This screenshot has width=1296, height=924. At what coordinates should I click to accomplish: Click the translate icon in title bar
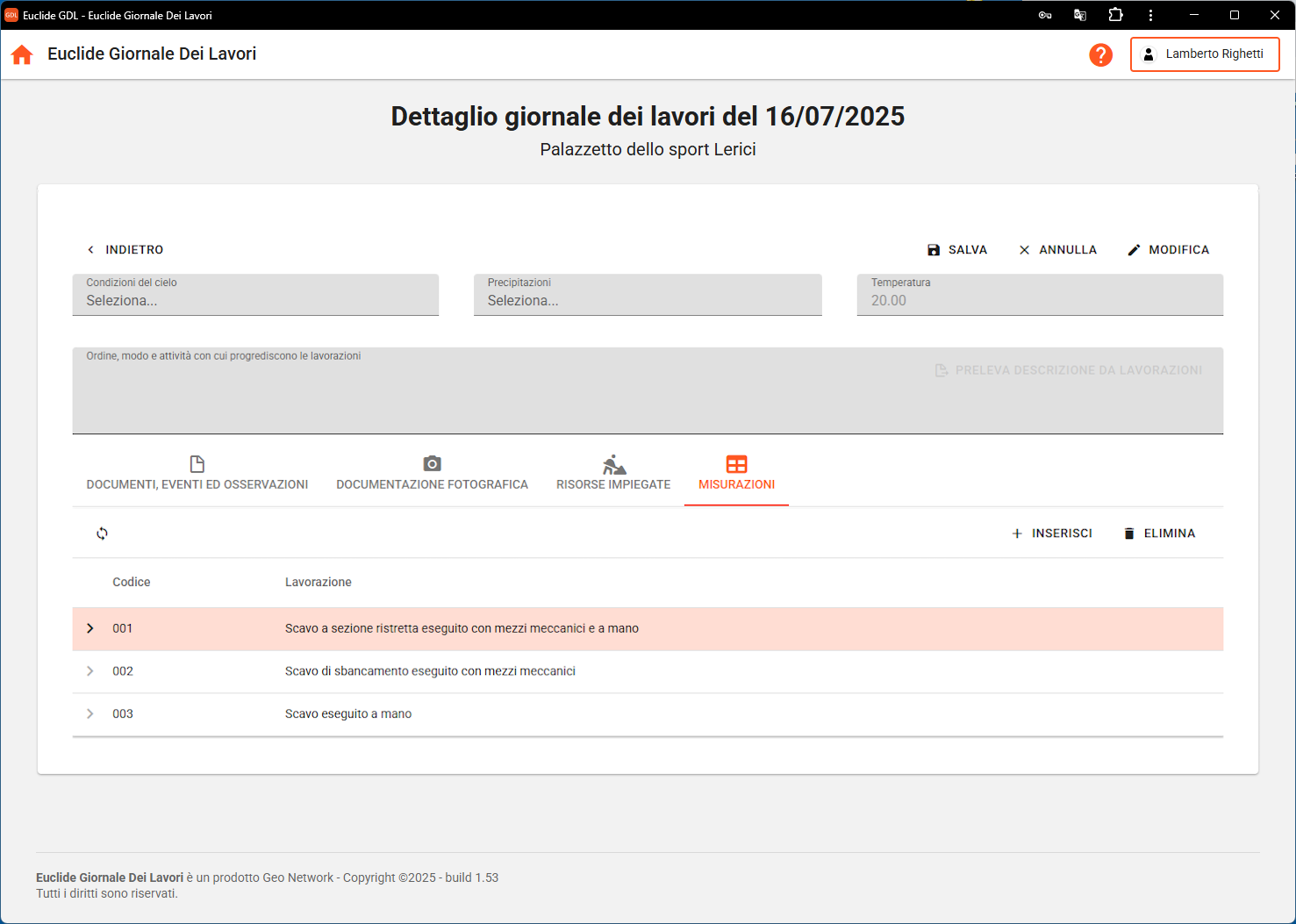click(x=1079, y=15)
